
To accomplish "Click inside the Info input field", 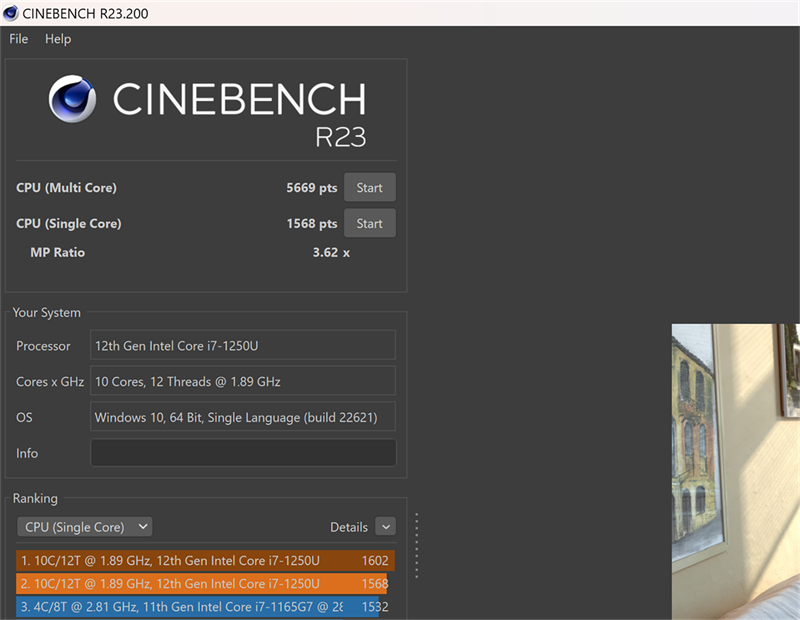I will [x=243, y=452].
